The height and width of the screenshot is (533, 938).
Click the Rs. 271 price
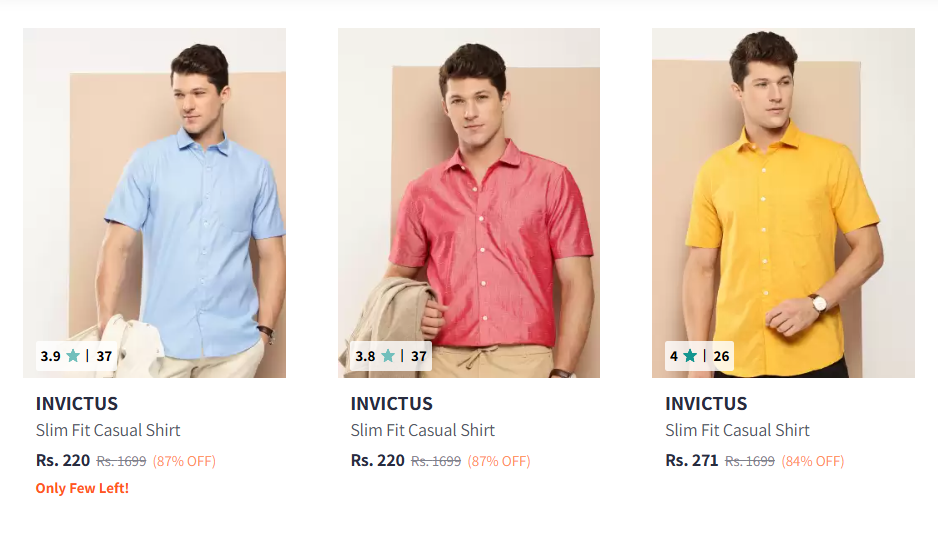pos(692,460)
